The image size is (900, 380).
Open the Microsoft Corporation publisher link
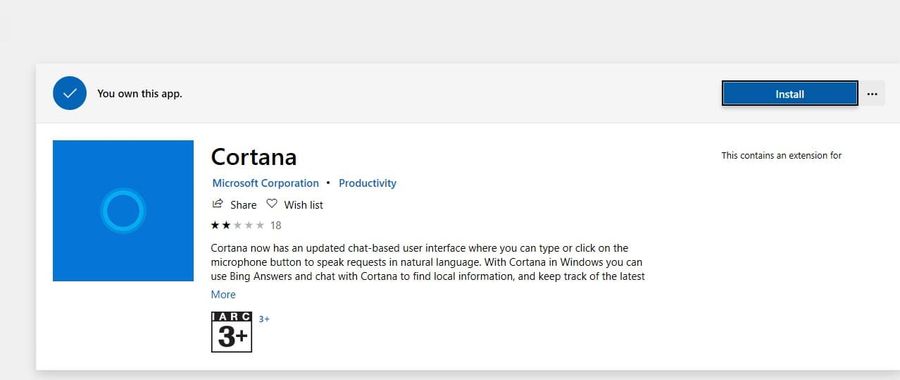pyautogui.click(x=265, y=183)
